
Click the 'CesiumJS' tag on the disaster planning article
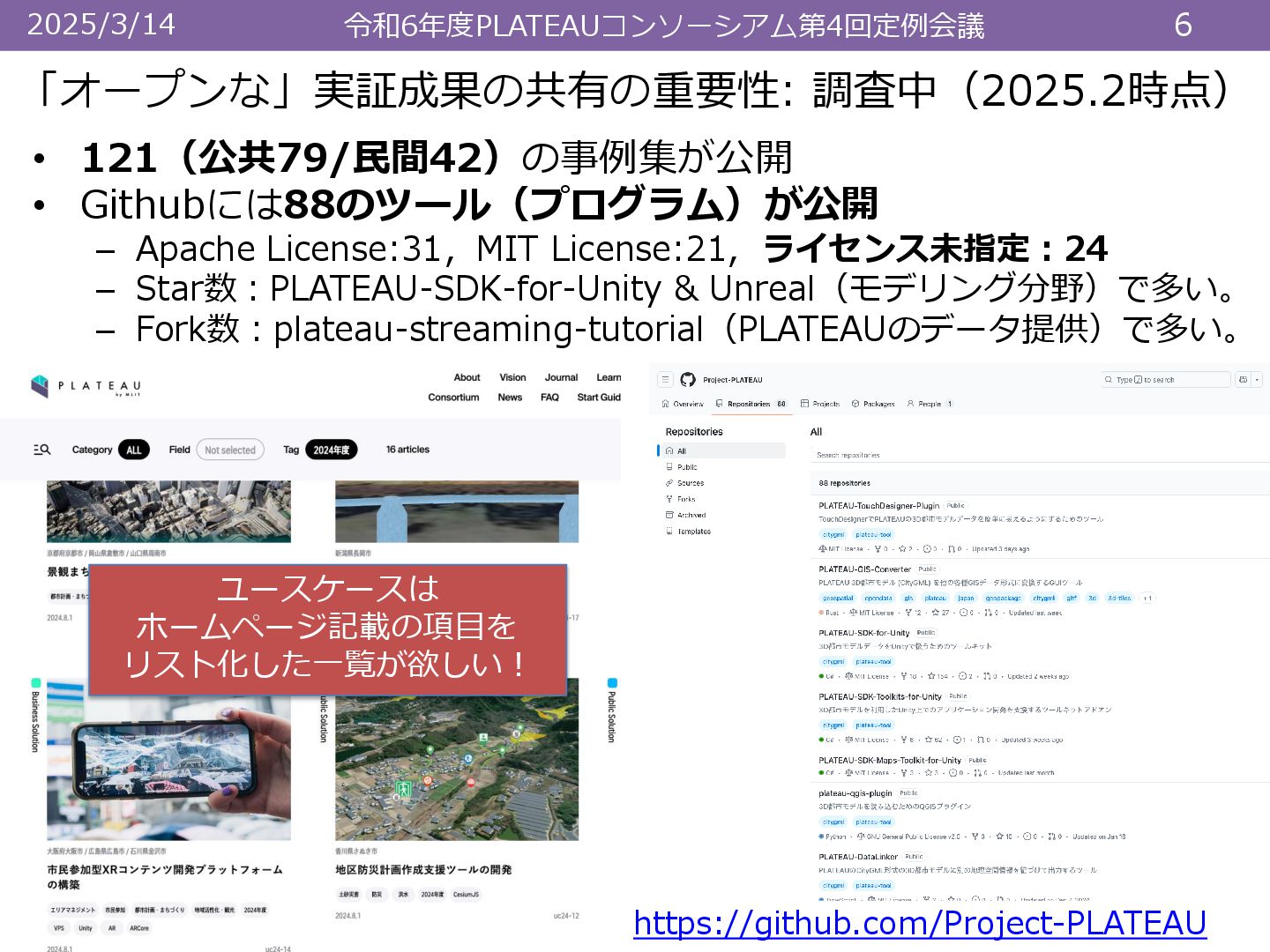466,895
